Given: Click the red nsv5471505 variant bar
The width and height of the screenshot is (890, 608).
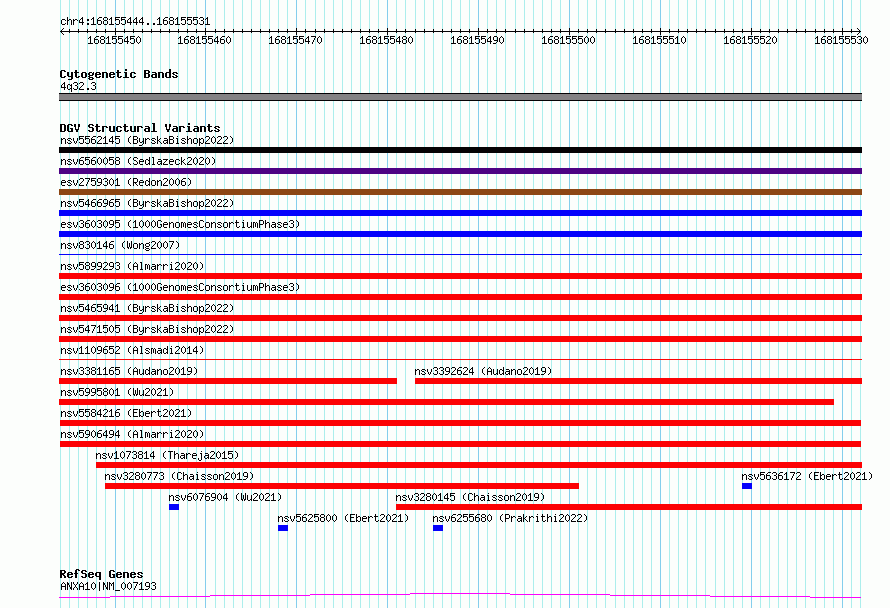Looking at the screenshot, I should click(x=460, y=339).
